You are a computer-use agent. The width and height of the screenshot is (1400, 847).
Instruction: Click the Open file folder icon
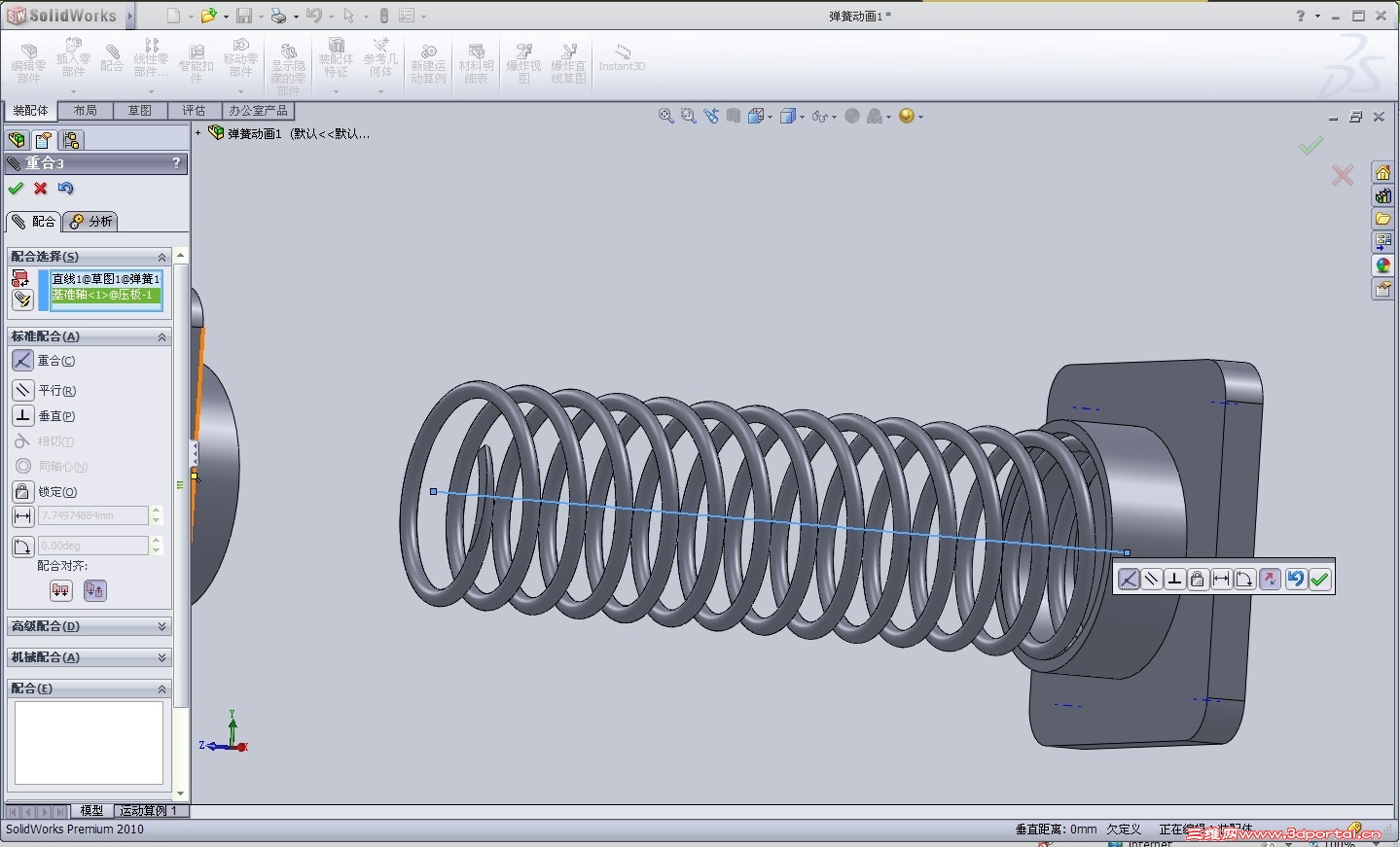point(208,16)
